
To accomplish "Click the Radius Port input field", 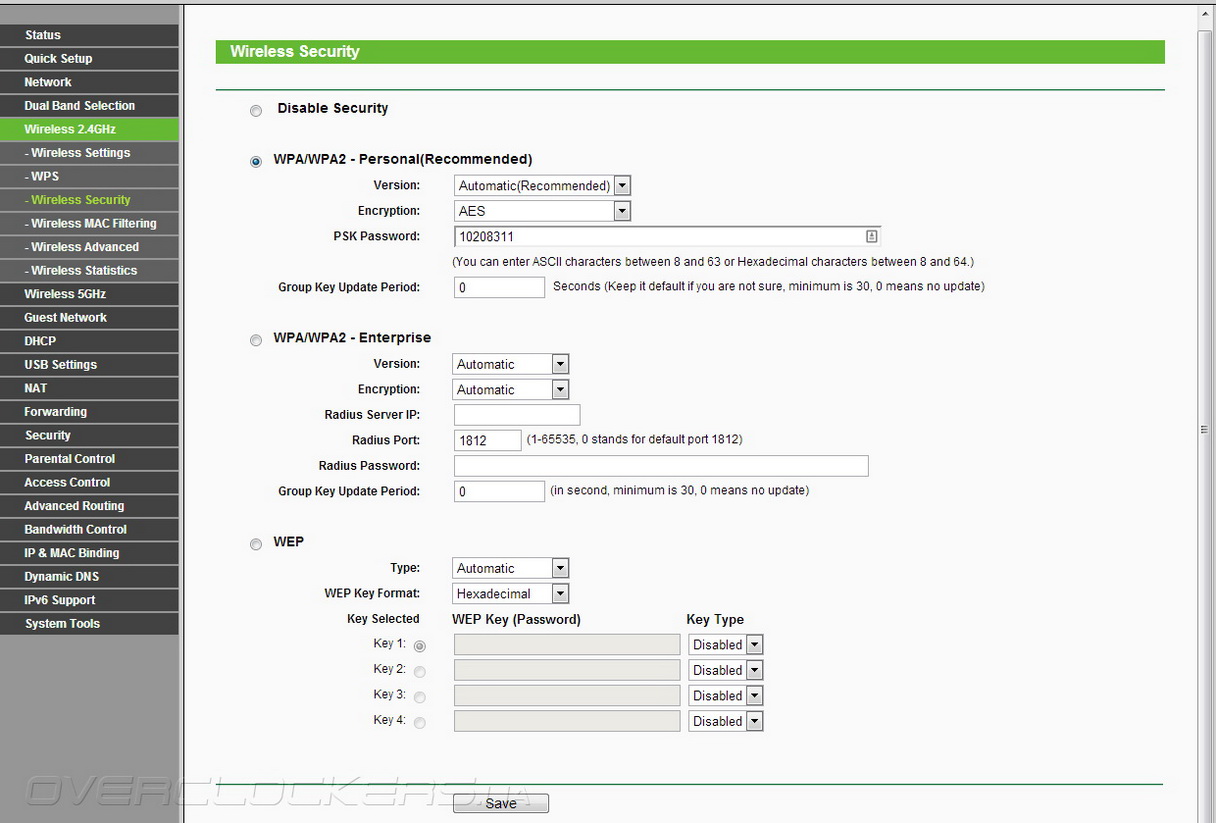I will [x=487, y=440].
